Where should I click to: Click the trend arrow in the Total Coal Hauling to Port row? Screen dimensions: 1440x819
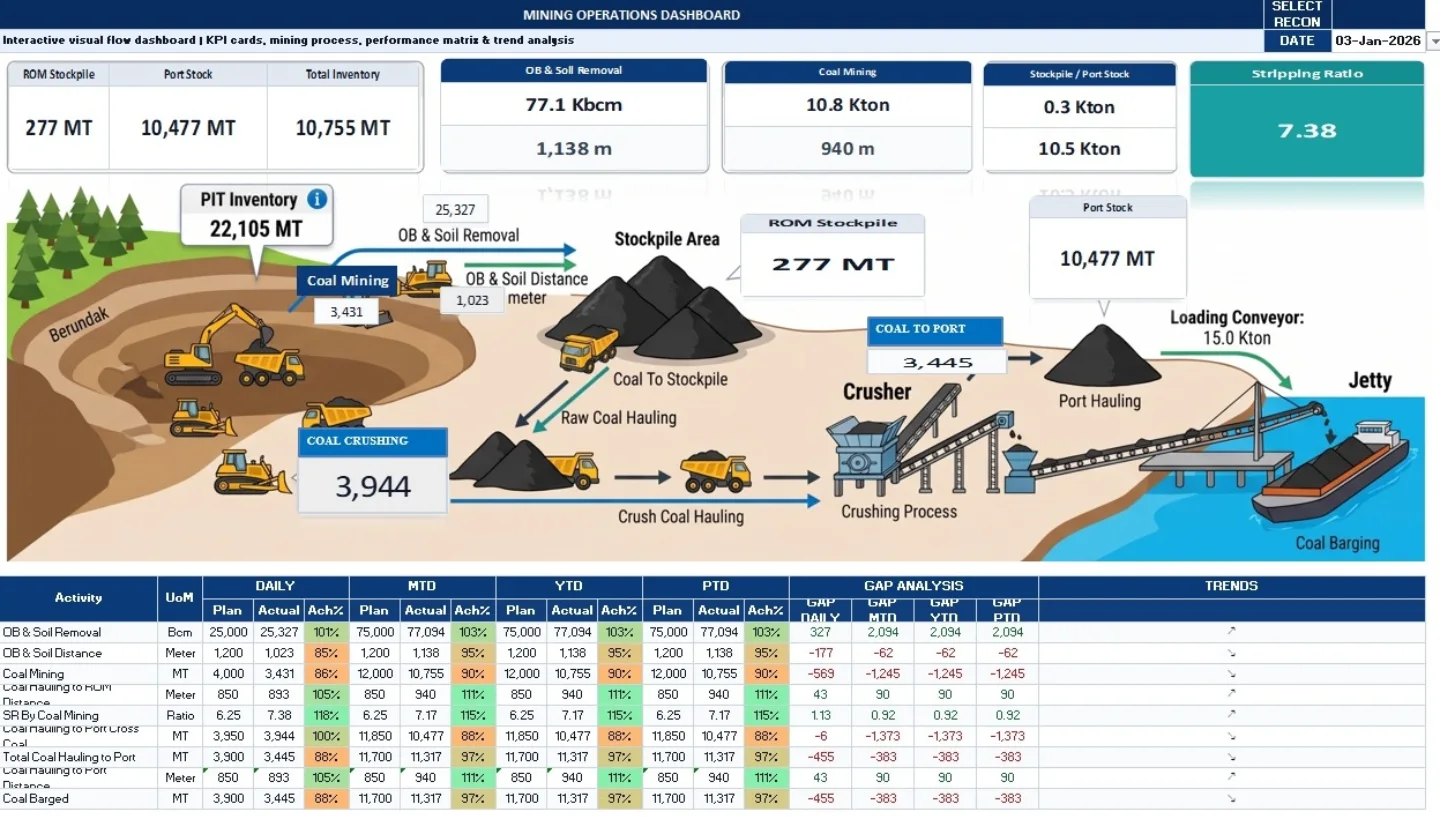pos(1231,757)
